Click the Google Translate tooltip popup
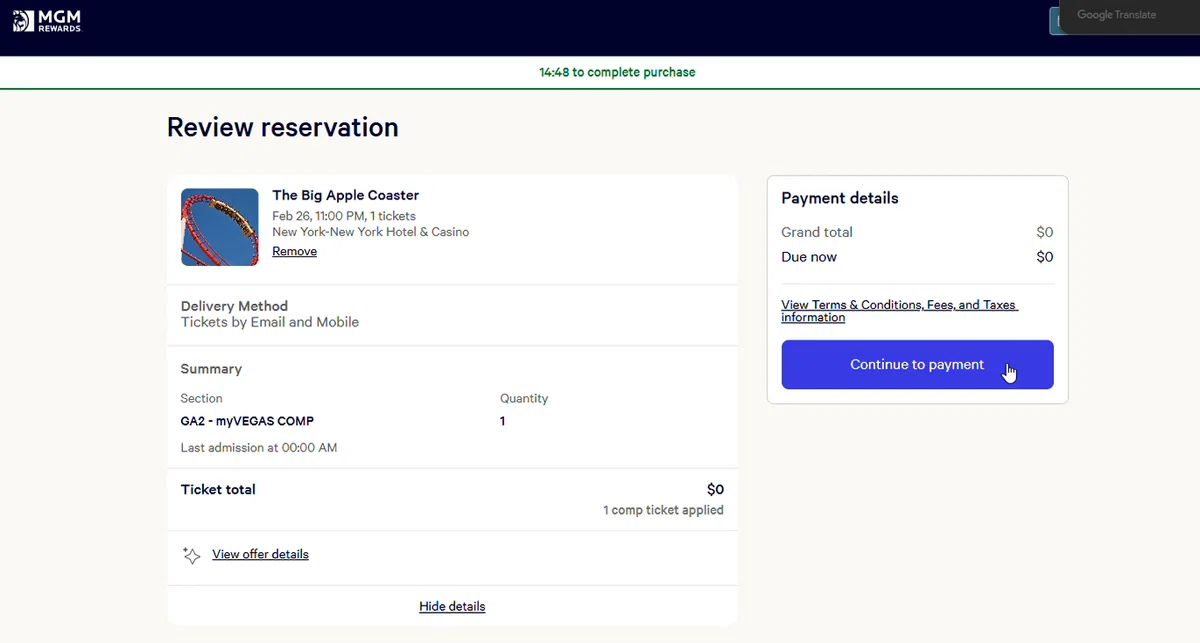This screenshot has width=1200, height=643. [1130, 16]
